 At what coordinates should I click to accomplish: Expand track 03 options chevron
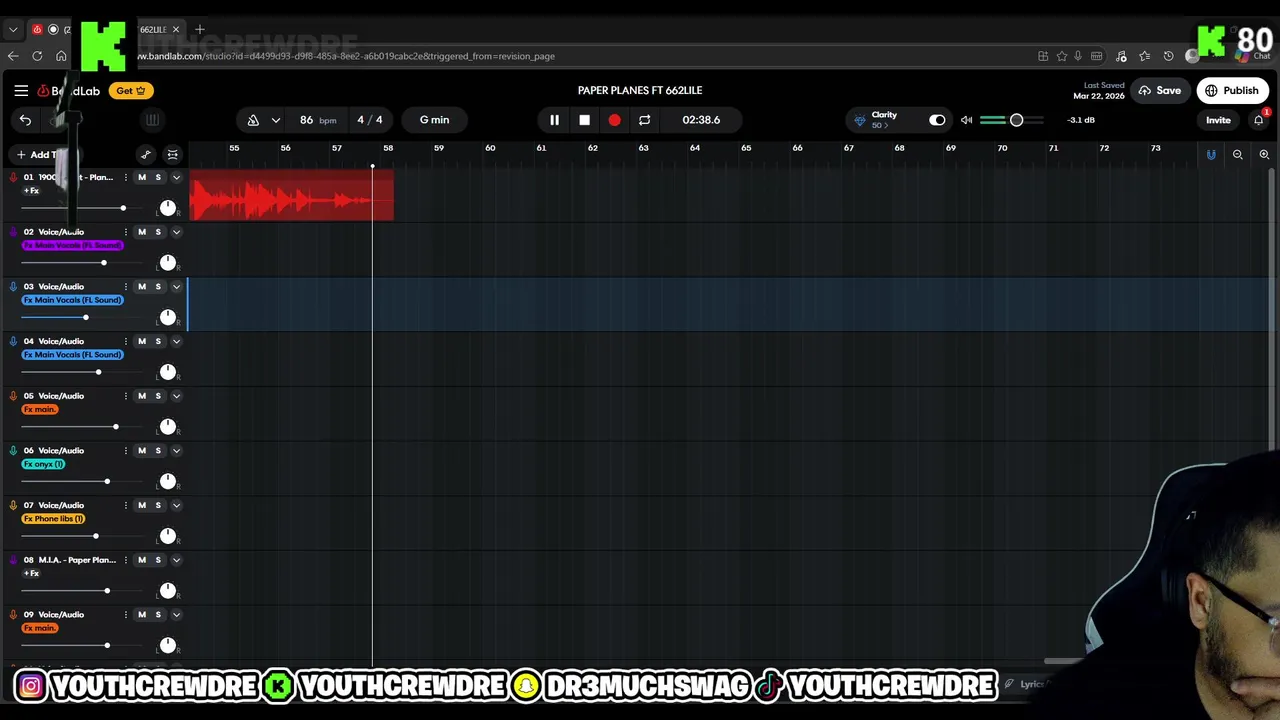point(176,287)
